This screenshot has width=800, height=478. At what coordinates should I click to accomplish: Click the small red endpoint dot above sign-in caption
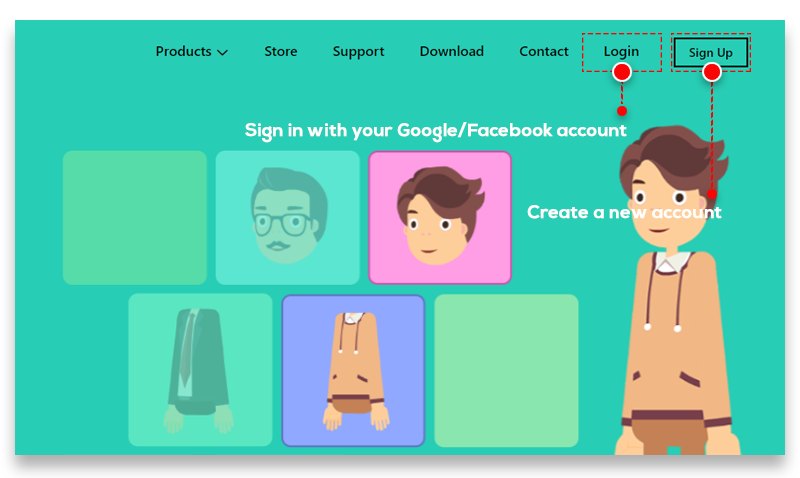pos(621,111)
